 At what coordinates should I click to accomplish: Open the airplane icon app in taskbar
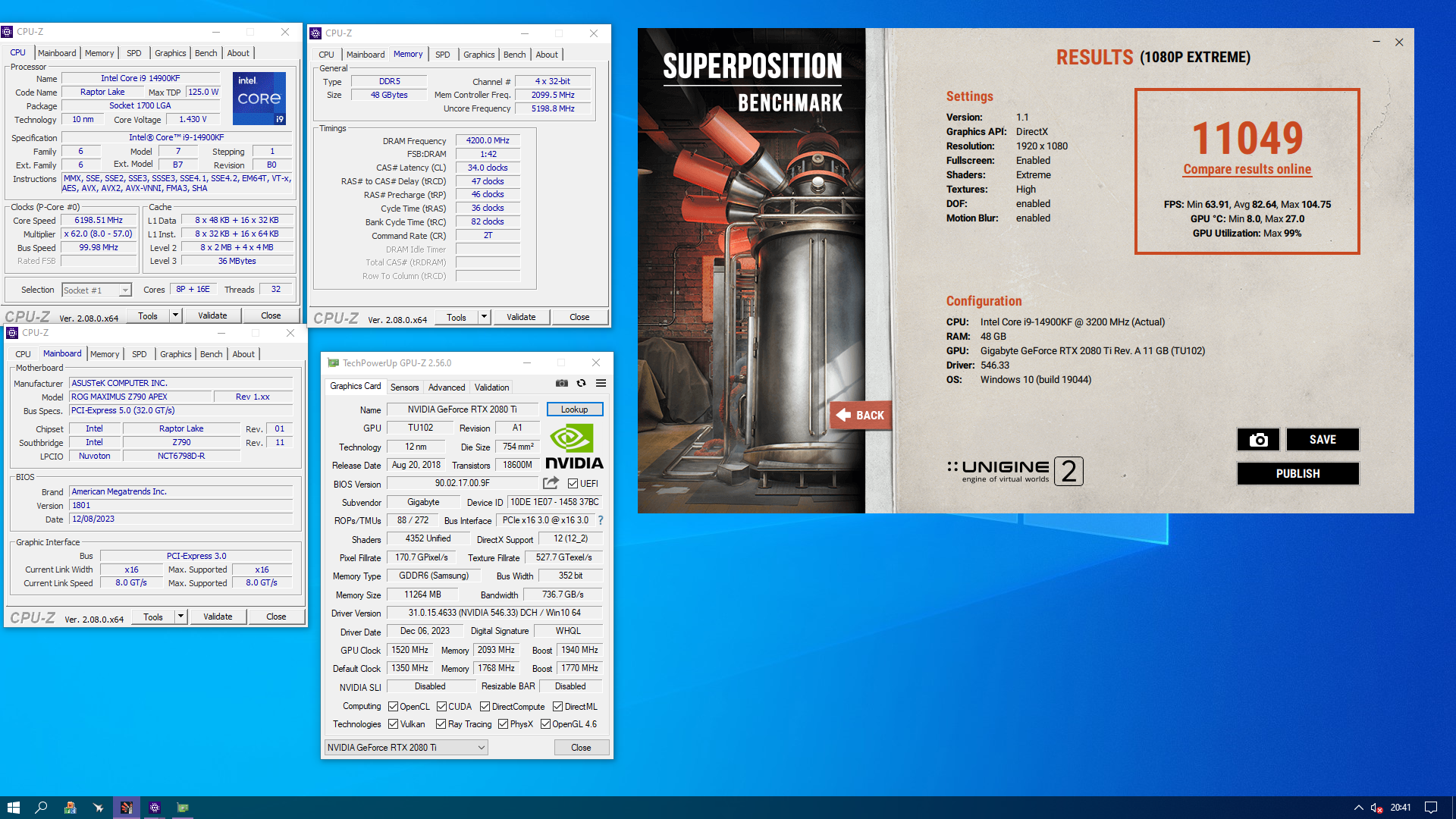tap(98, 808)
